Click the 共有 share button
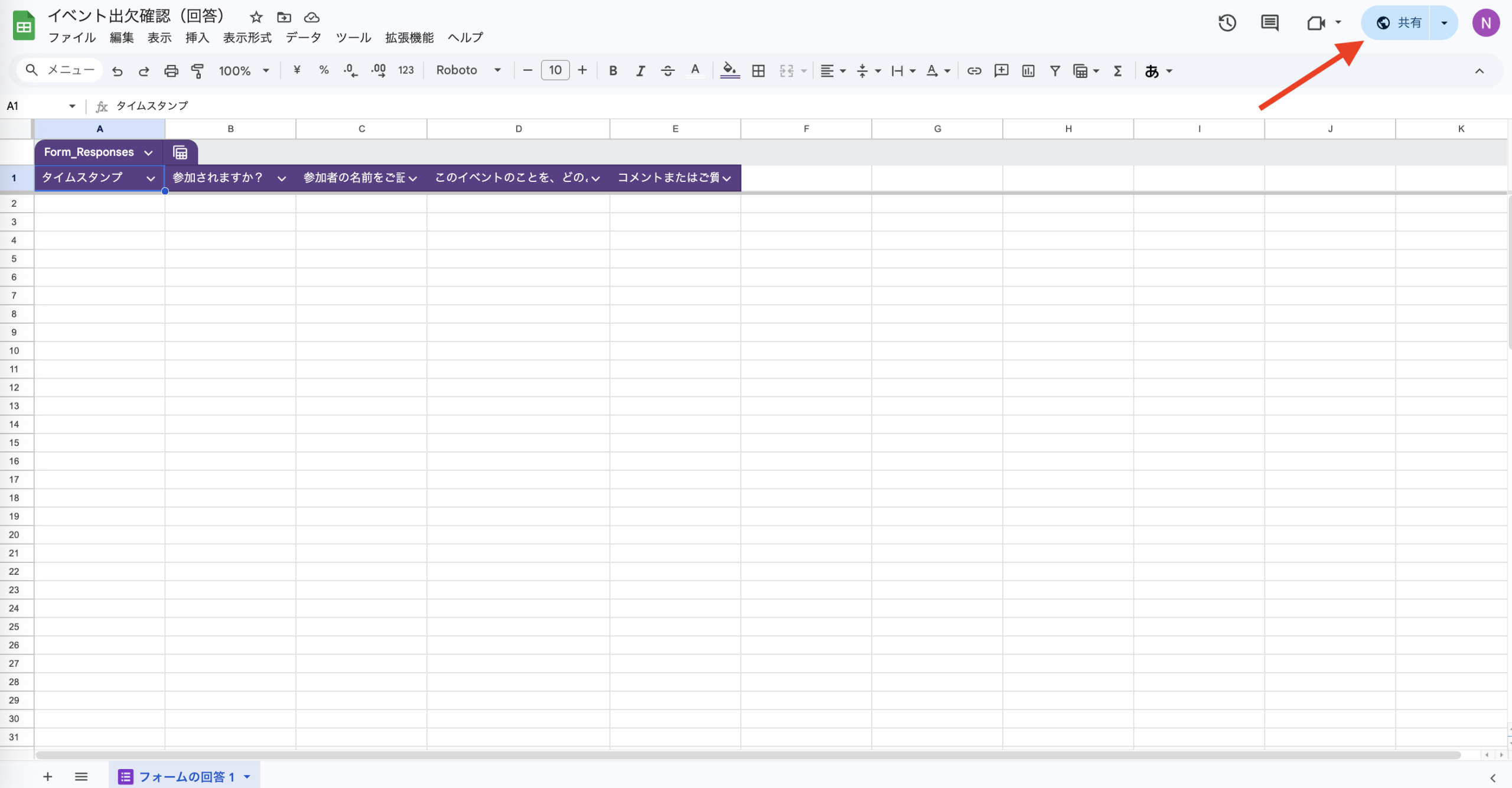Image resolution: width=1512 pixels, height=788 pixels. click(1398, 23)
